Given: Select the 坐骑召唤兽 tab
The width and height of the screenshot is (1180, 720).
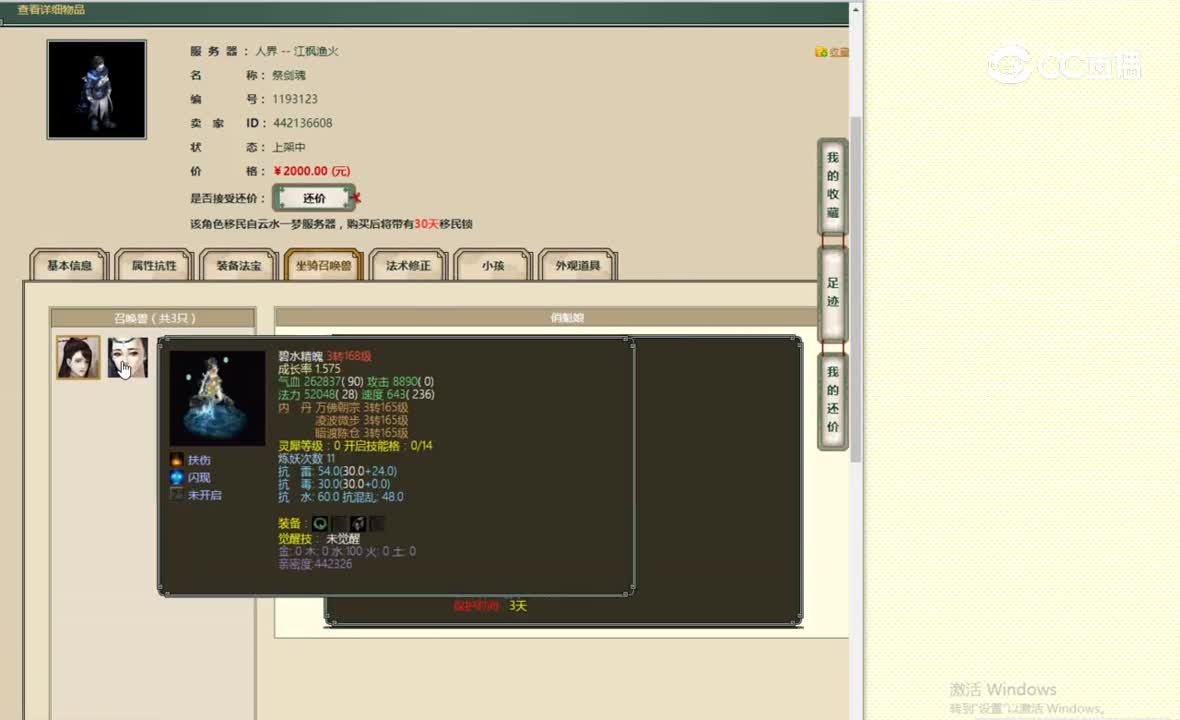Looking at the screenshot, I should click(x=324, y=266).
